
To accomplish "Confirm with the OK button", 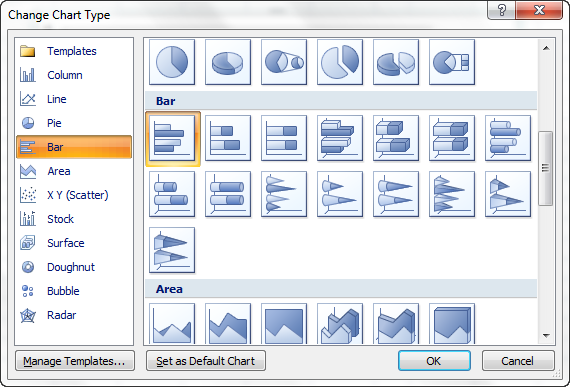I will [434, 361].
